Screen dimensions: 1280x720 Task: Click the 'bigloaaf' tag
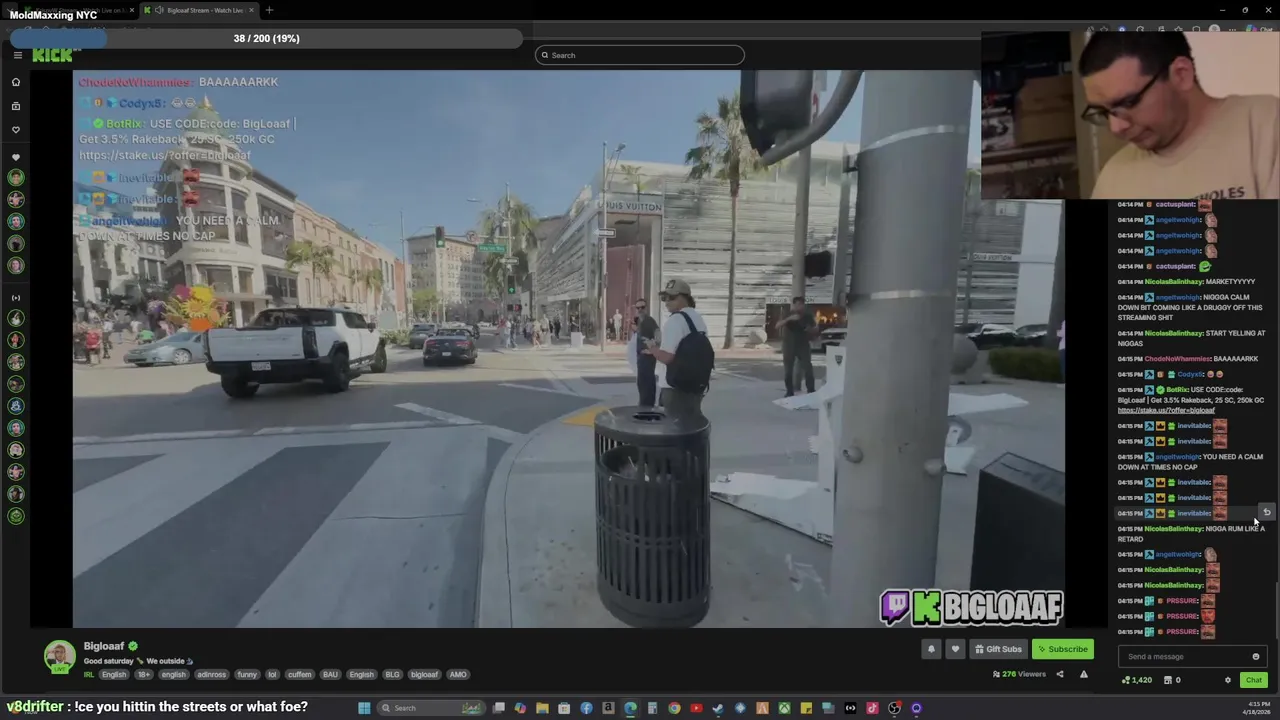(424, 674)
